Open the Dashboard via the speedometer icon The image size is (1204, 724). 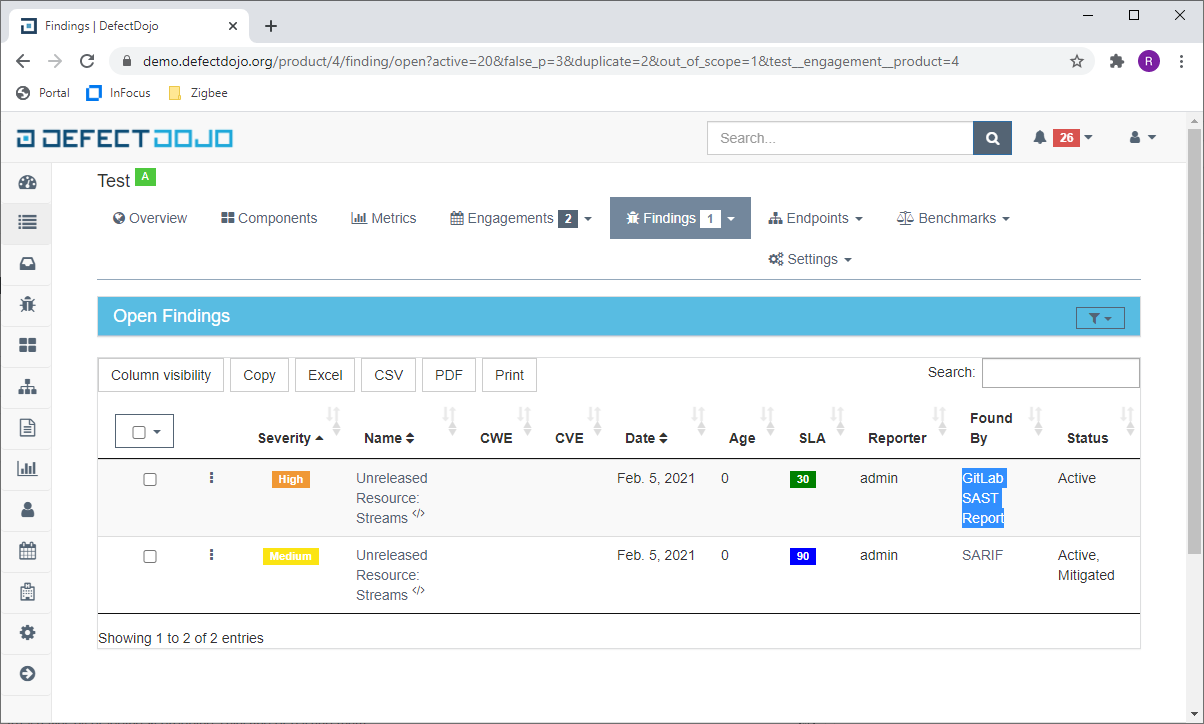pos(25,182)
